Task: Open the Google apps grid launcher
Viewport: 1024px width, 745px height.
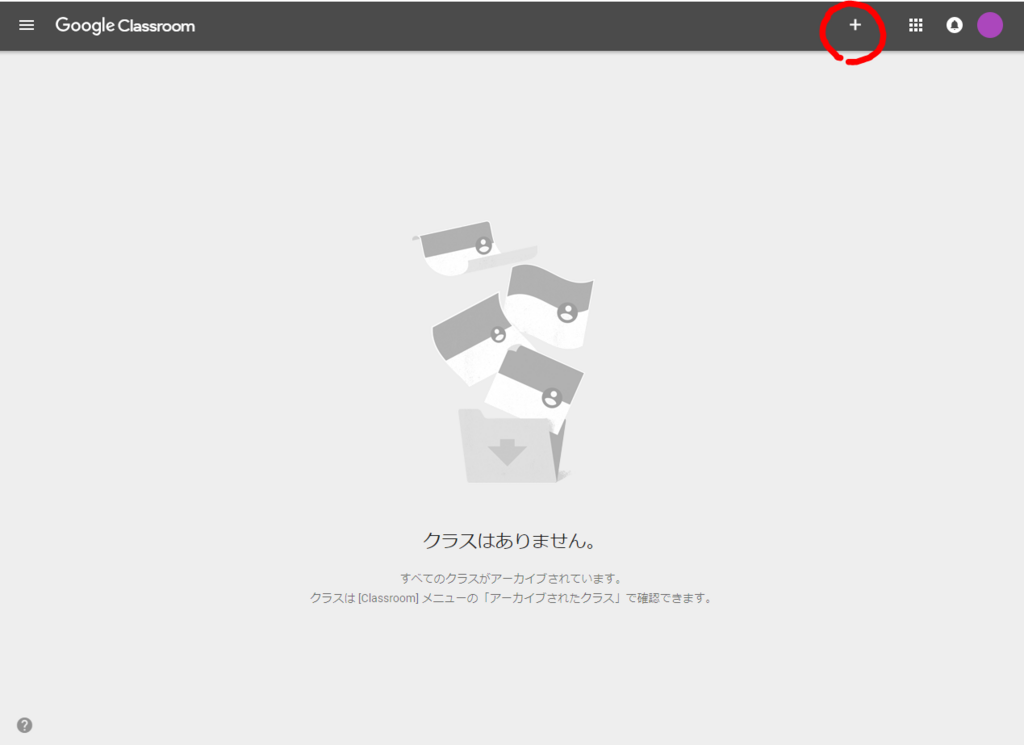Action: (916, 25)
